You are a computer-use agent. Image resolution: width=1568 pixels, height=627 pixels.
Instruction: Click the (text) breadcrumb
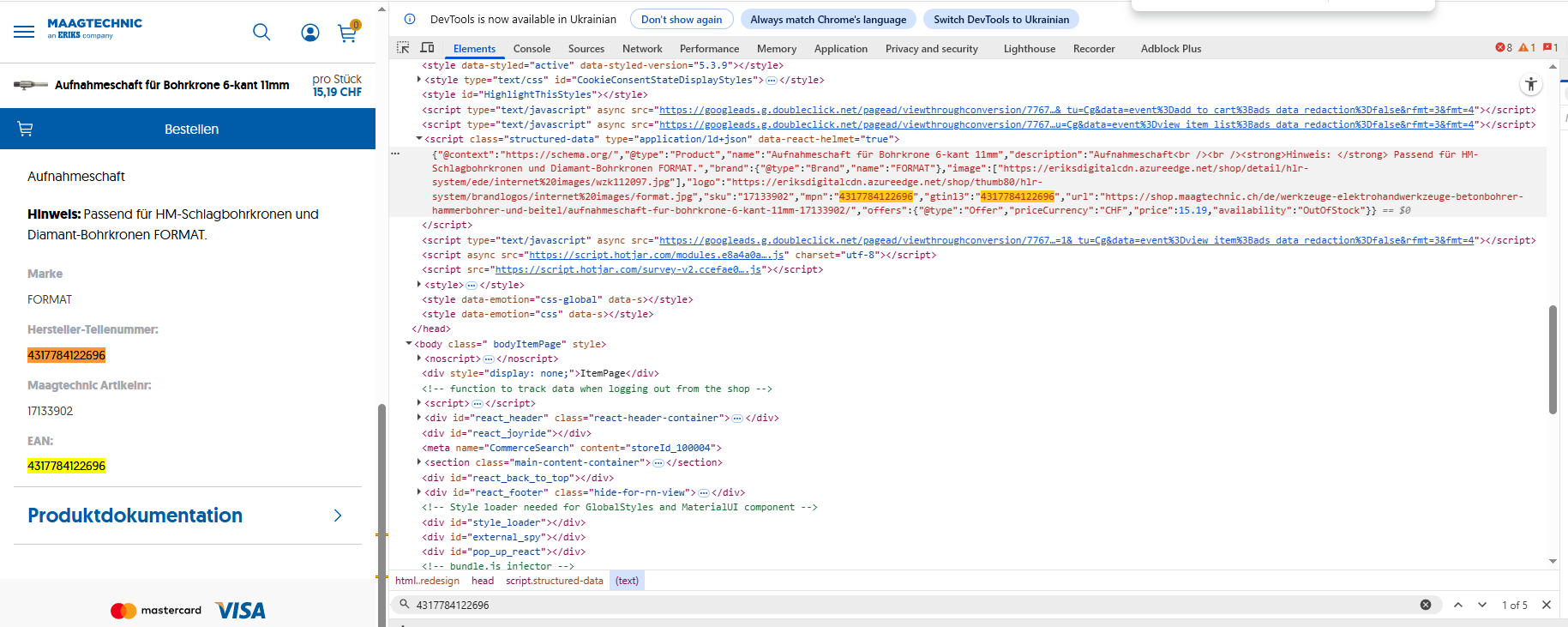click(627, 581)
